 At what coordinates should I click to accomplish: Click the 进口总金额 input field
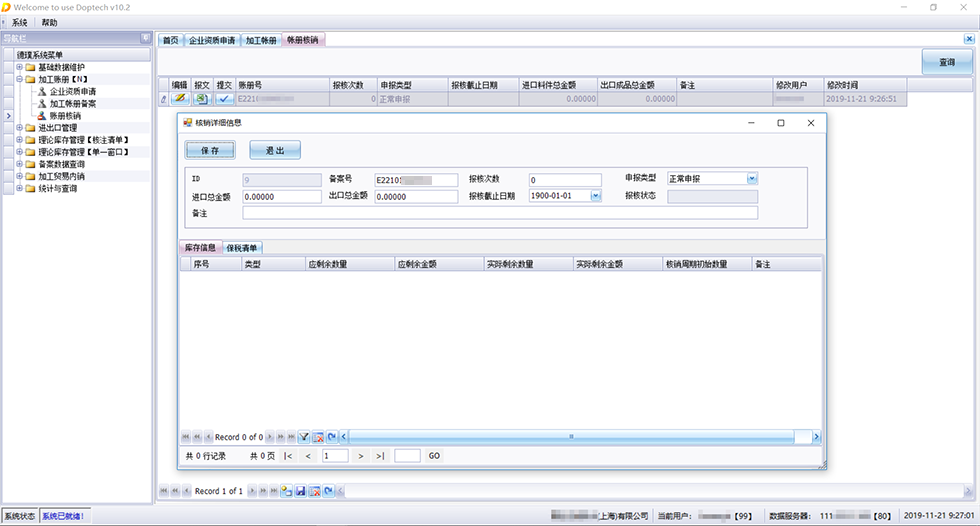coord(282,197)
